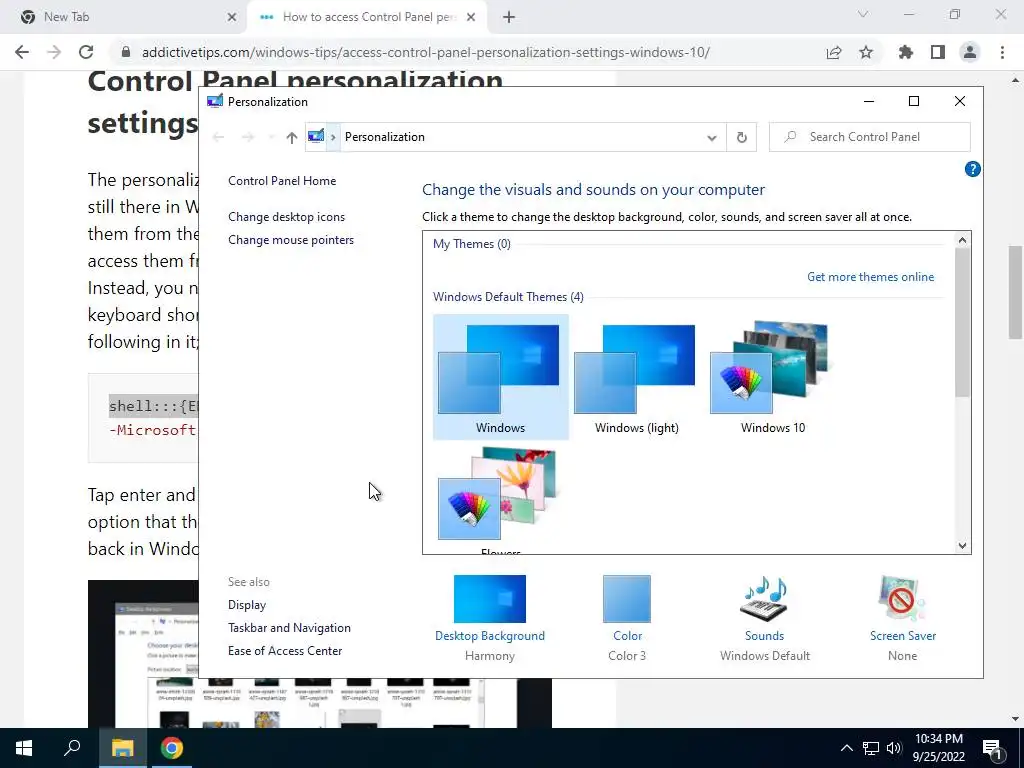1024x768 pixels.
Task: Click the themes list scrollbar thumb
Action: click(962, 323)
